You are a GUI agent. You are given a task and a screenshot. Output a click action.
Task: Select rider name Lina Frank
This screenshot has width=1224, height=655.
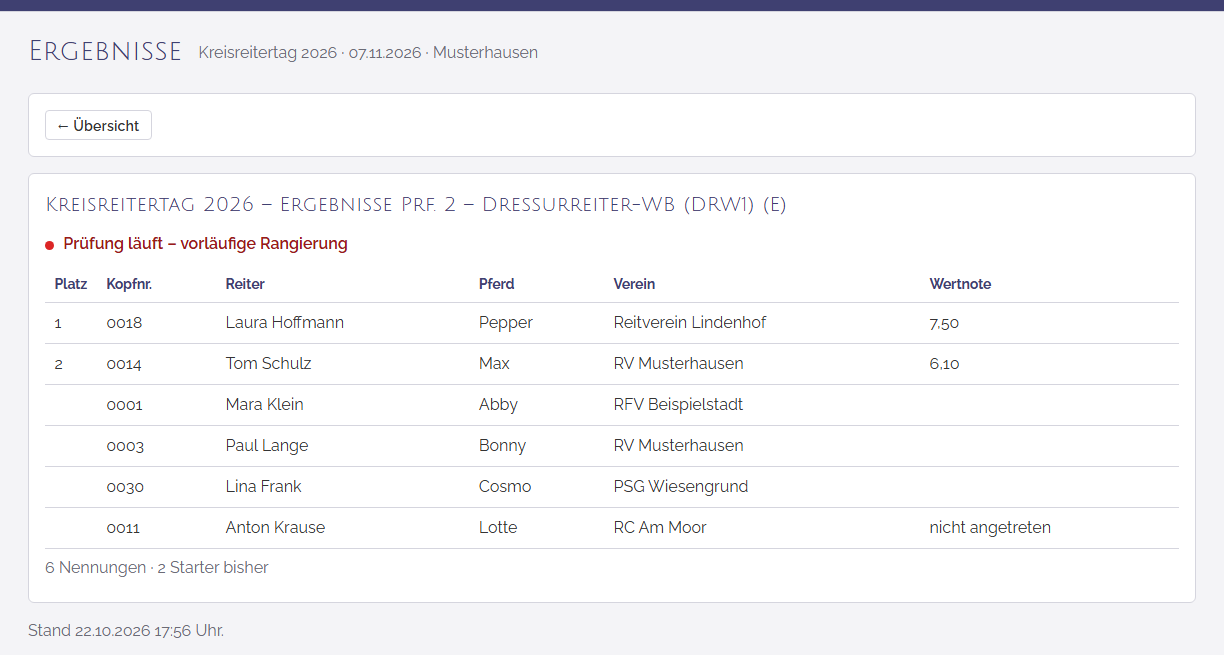point(263,487)
